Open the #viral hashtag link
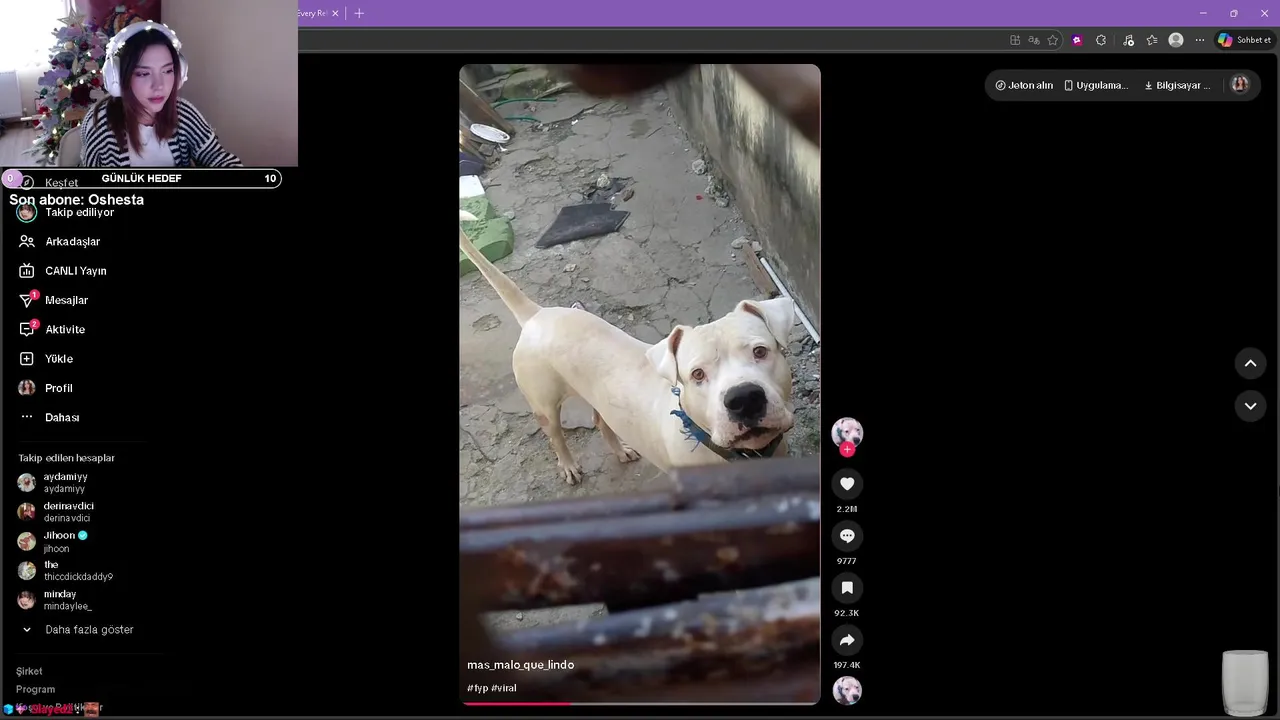This screenshot has width=1280, height=720. coord(504,688)
